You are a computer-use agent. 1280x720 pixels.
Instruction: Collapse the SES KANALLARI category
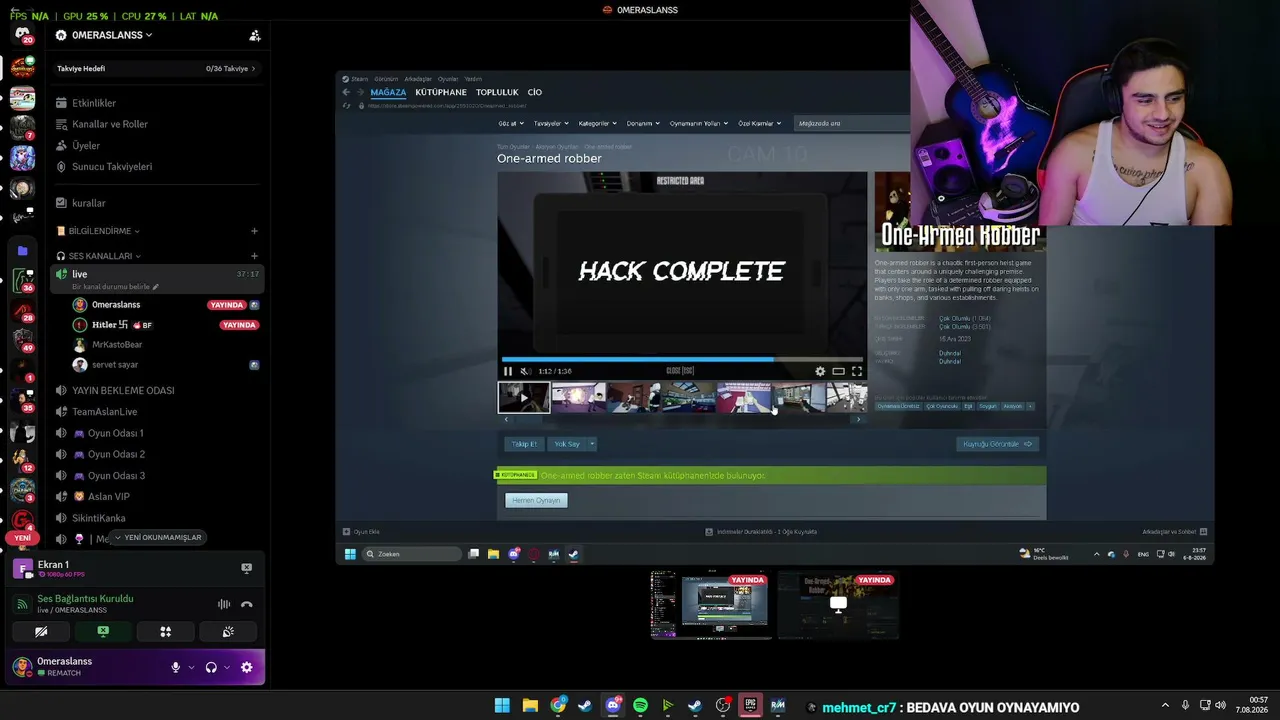point(99,256)
